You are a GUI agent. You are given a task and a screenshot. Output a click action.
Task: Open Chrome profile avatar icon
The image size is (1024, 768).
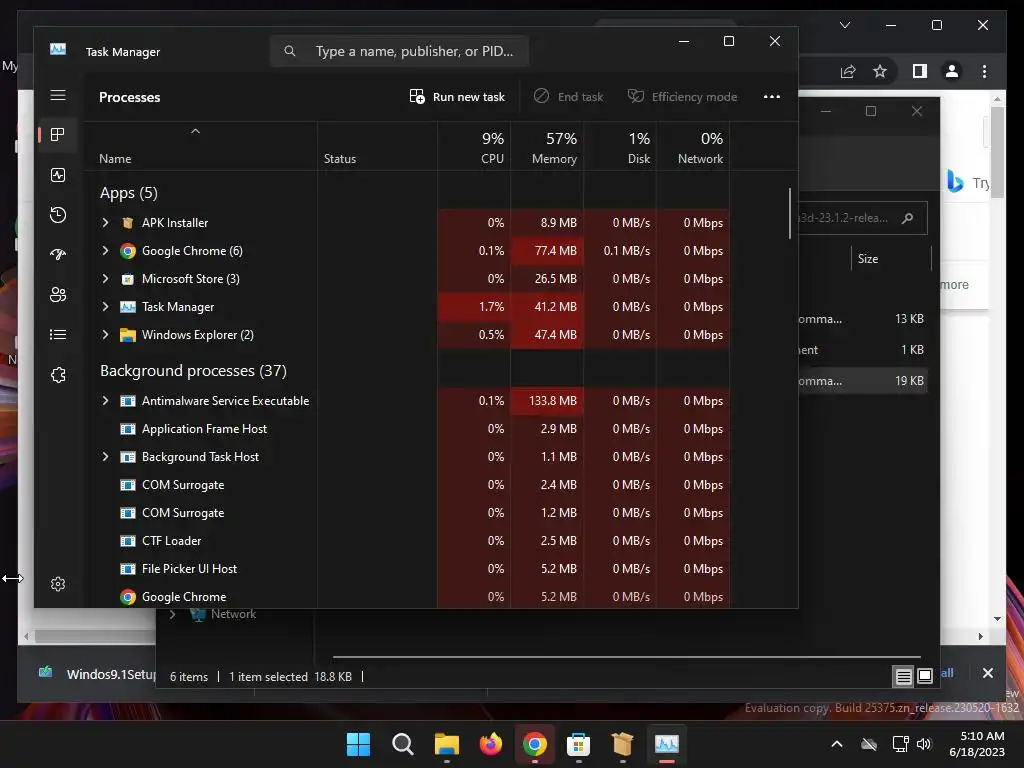tap(952, 71)
